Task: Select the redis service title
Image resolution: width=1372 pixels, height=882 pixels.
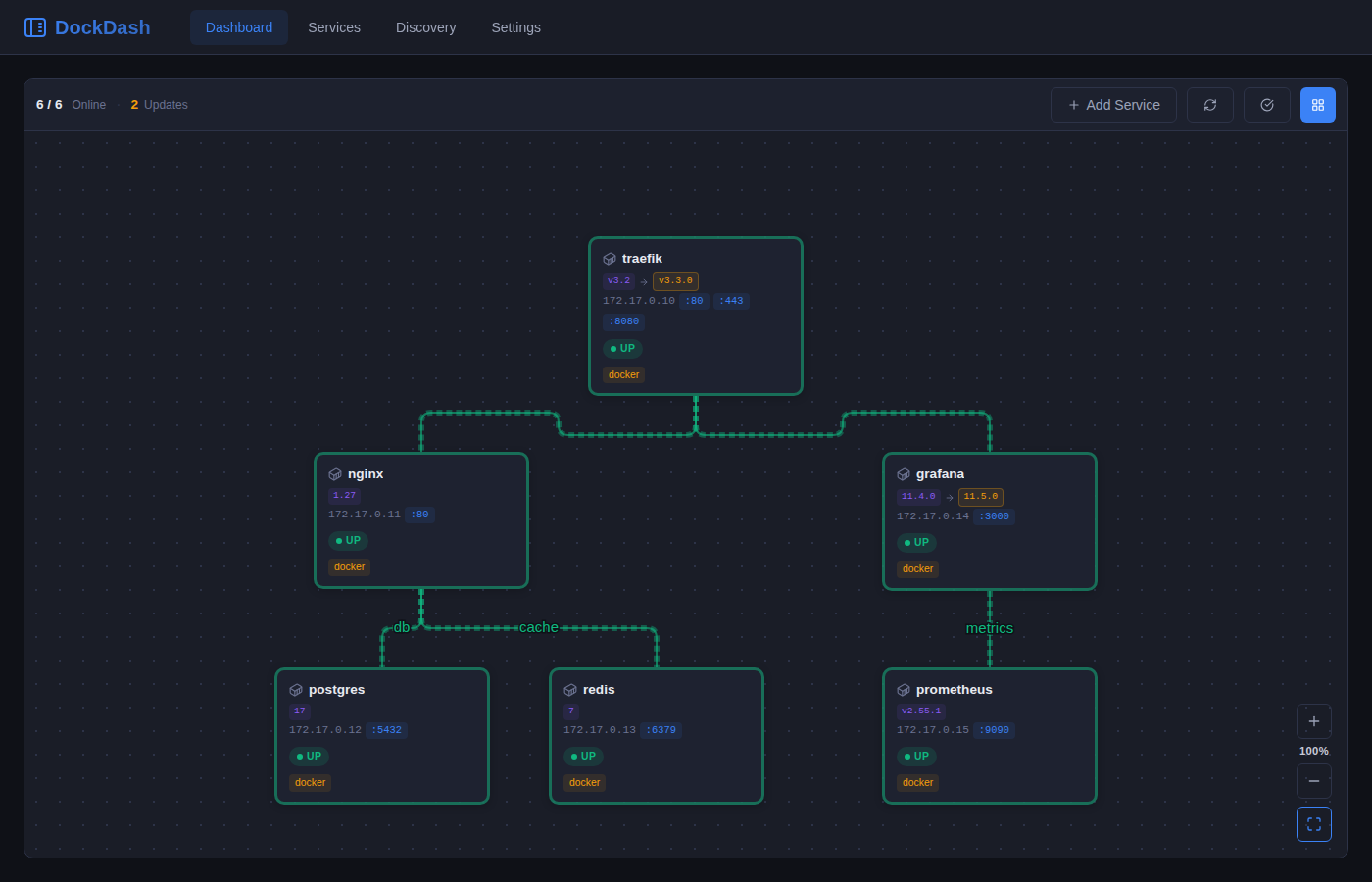Action: click(x=599, y=690)
